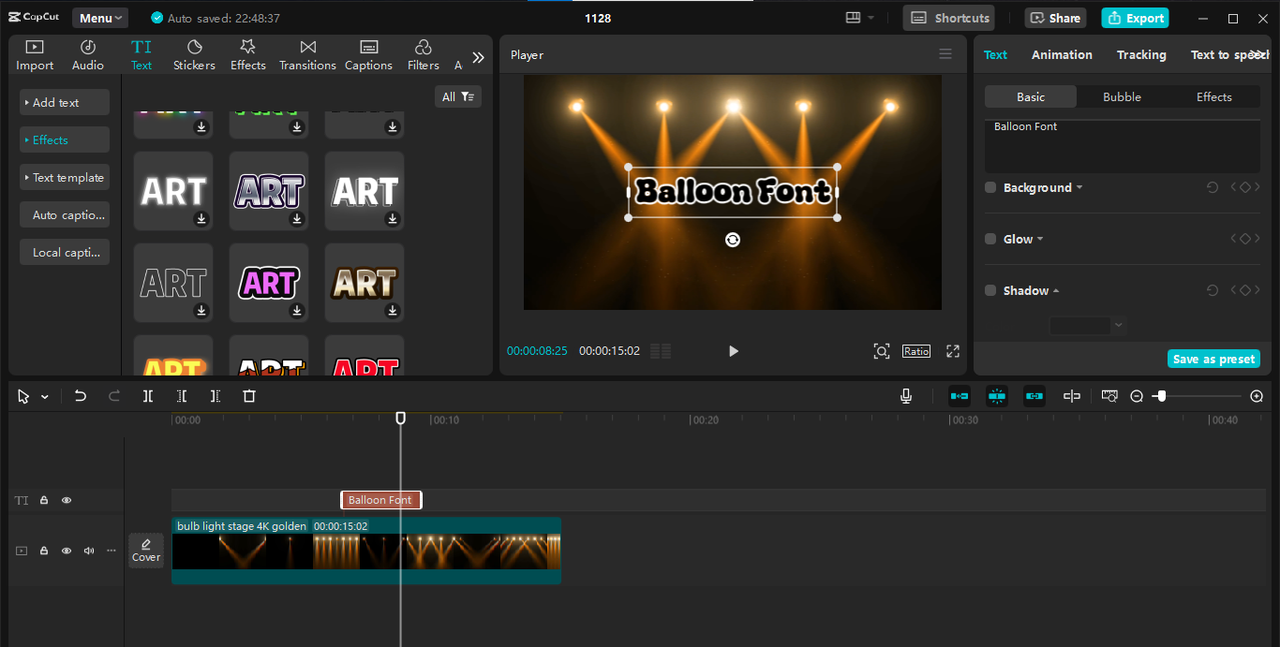Open the Stickers tab
Screen dimensions: 1280x647
[x=194, y=55]
